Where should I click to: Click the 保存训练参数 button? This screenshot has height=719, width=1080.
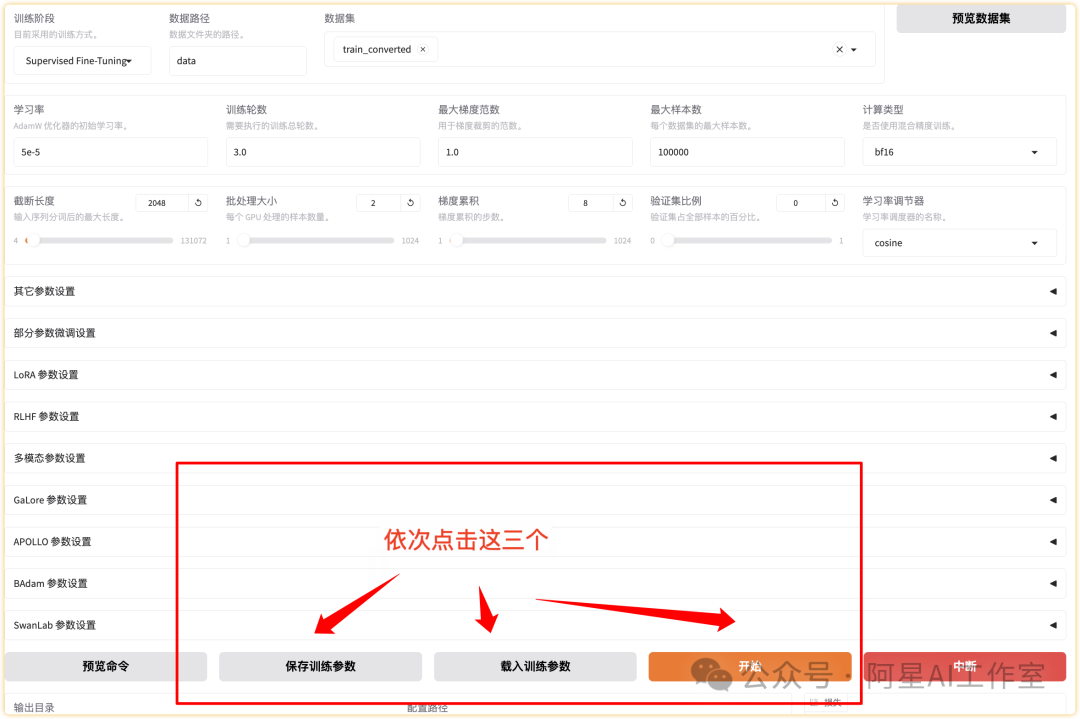320,667
